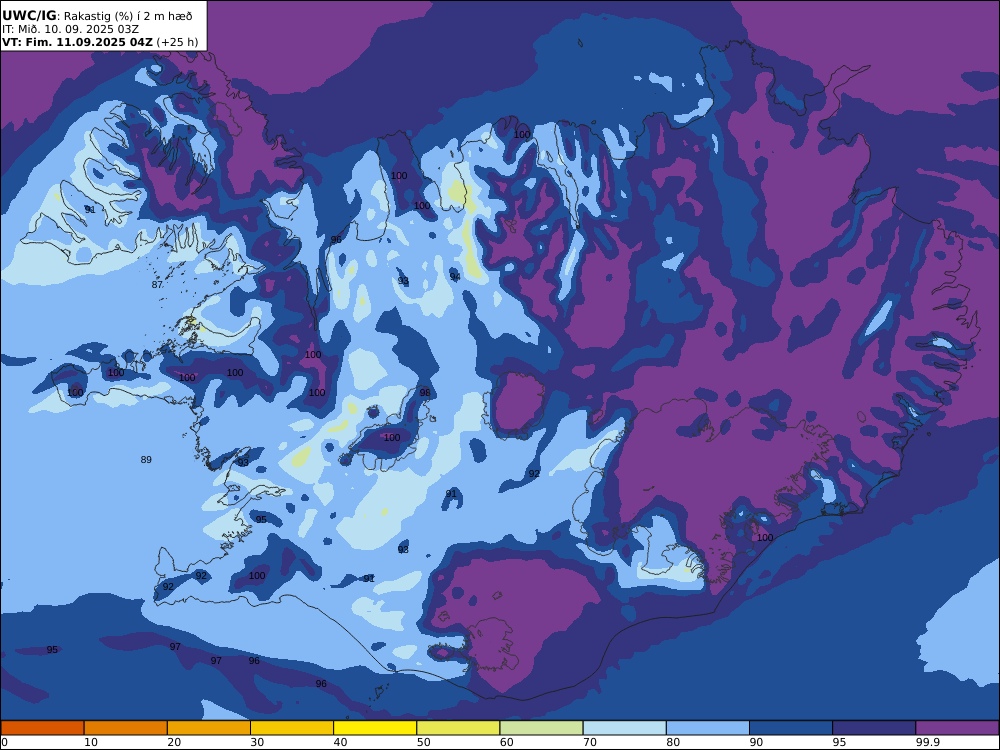The height and width of the screenshot is (750, 1000).
Task: Click the legend tick label '90'
Action: point(756,742)
